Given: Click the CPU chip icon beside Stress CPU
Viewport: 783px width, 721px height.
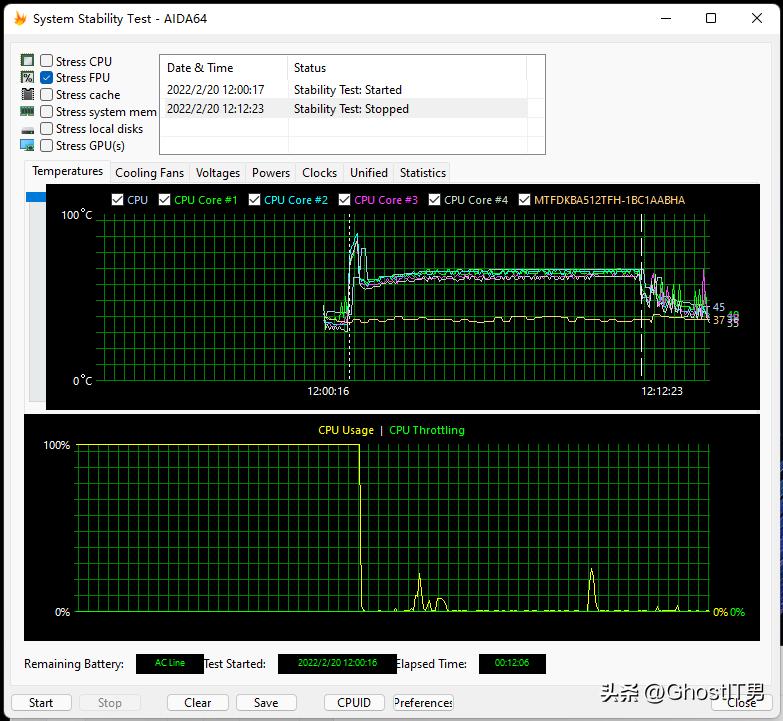Looking at the screenshot, I should pyautogui.click(x=27, y=61).
